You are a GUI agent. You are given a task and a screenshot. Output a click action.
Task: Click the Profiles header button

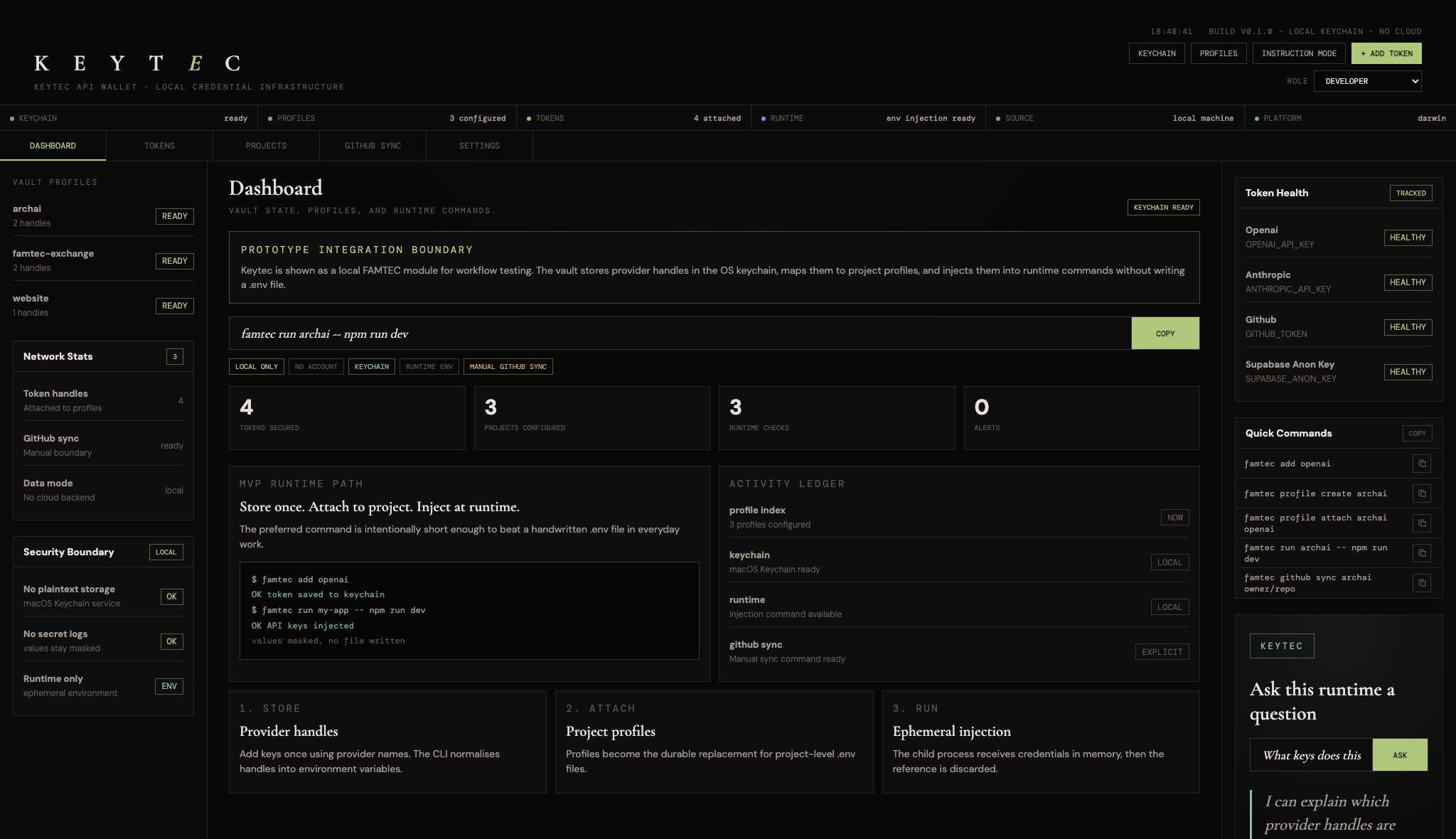(x=1219, y=53)
